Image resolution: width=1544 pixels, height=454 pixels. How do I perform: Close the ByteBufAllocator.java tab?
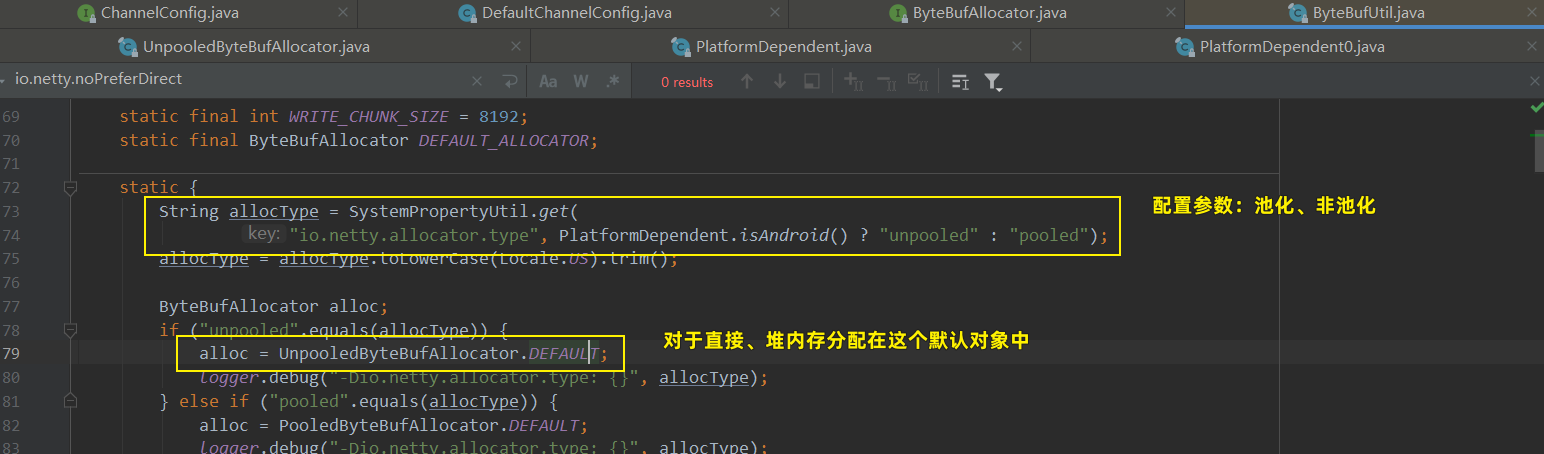pyautogui.click(x=1171, y=13)
